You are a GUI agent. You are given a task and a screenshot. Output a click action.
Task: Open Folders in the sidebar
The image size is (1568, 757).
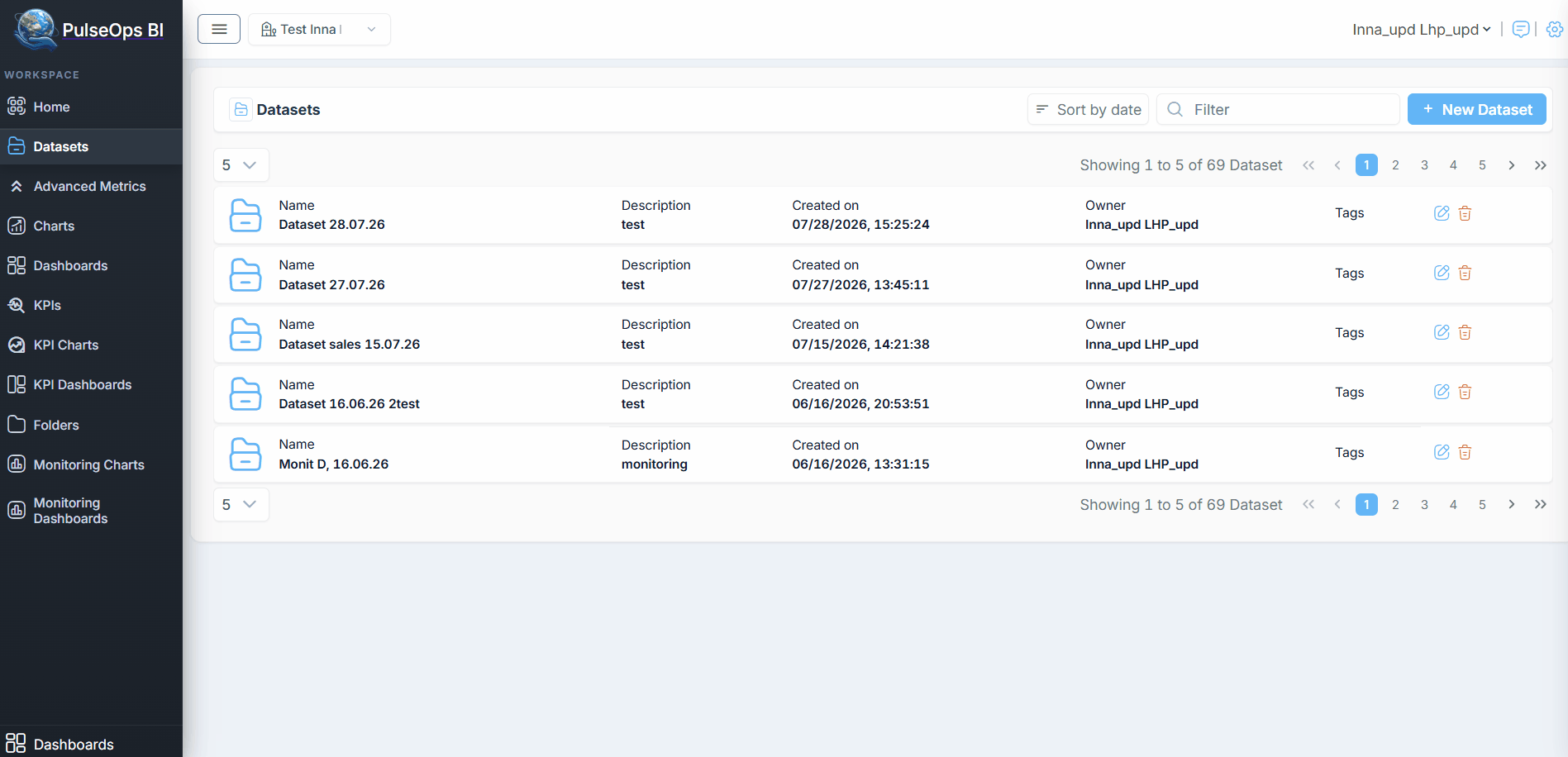[91, 425]
